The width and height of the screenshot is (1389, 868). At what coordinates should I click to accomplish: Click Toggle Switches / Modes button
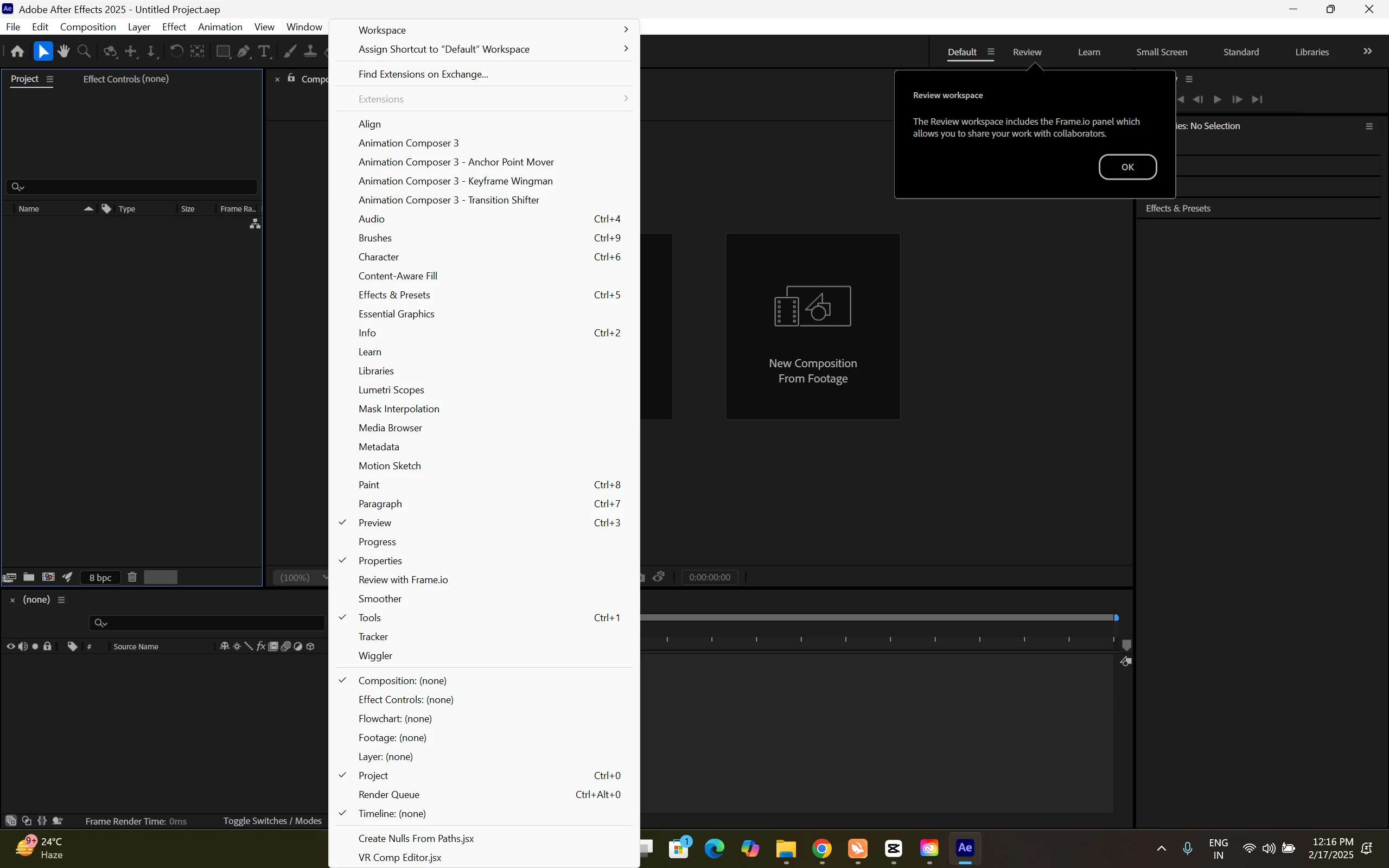click(272, 821)
